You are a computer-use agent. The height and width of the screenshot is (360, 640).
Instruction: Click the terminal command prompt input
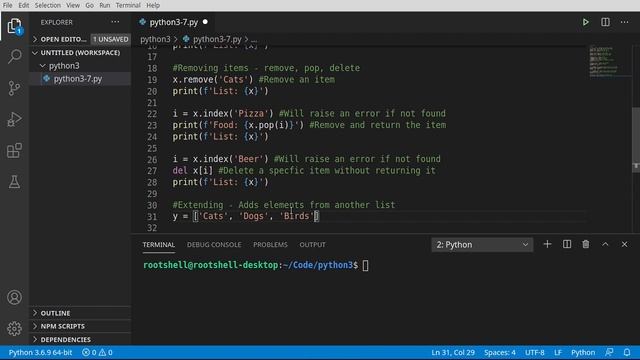pos(365,265)
